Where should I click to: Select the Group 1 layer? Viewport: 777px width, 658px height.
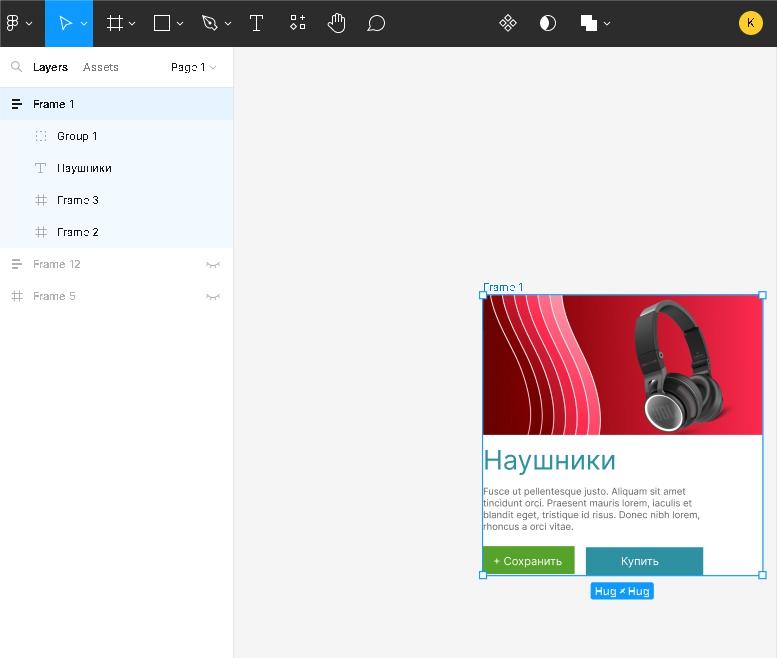(77, 136)
